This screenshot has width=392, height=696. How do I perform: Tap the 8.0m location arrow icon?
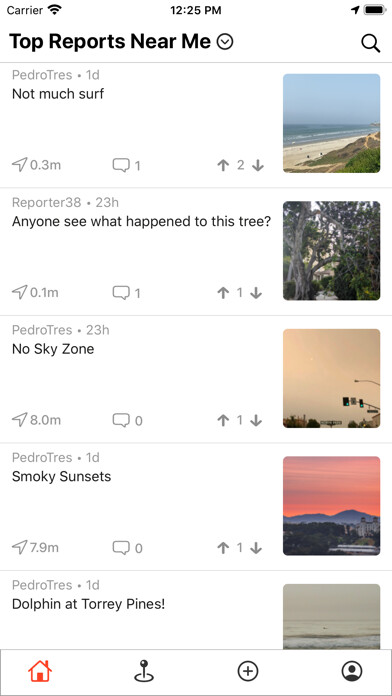[x=20, y=419]
